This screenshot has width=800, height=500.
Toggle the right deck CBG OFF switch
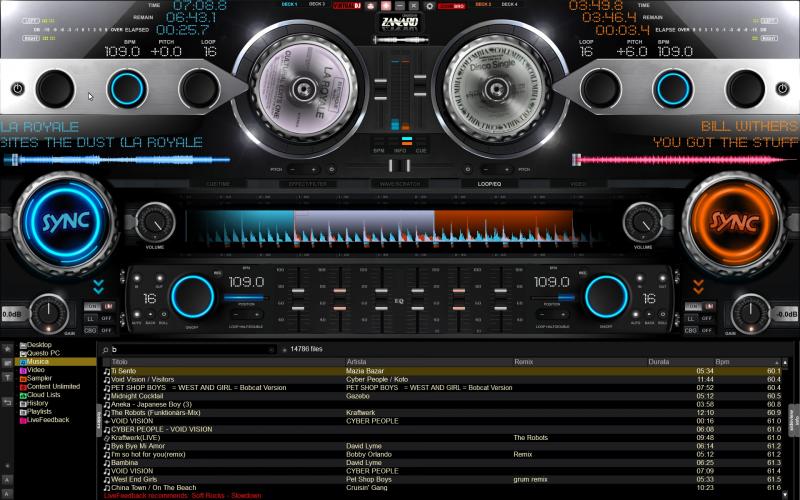[x=706, y=330]
